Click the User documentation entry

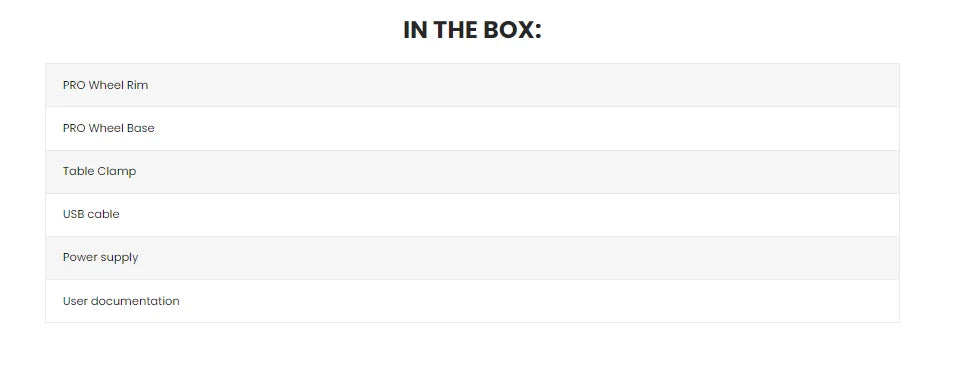coord(121,301)
